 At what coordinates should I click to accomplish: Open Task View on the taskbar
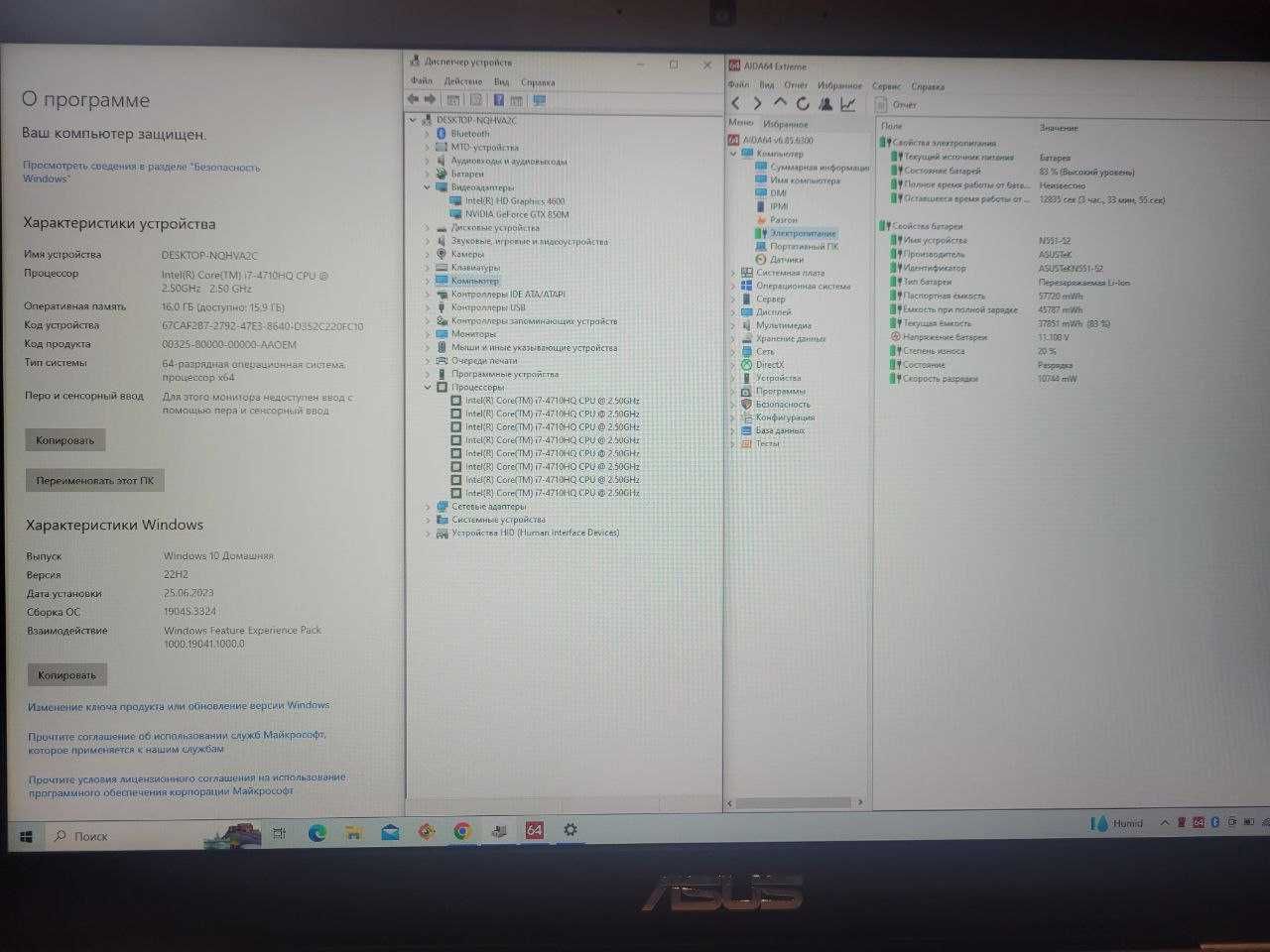(280, 834)
